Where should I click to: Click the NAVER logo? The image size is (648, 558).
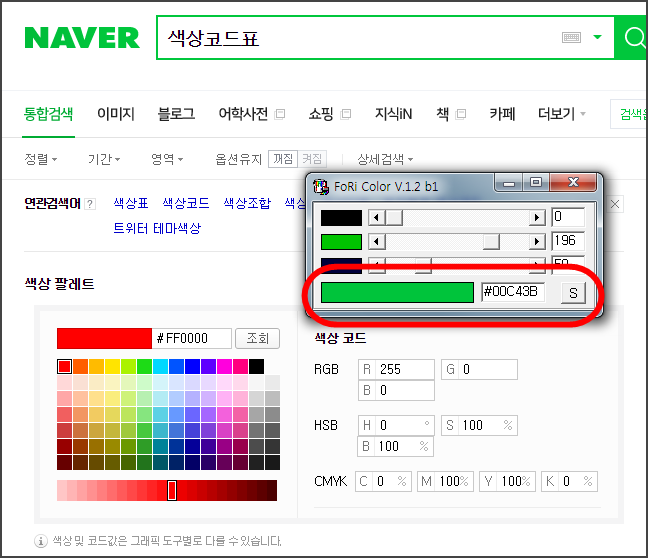tap(82, 38)
